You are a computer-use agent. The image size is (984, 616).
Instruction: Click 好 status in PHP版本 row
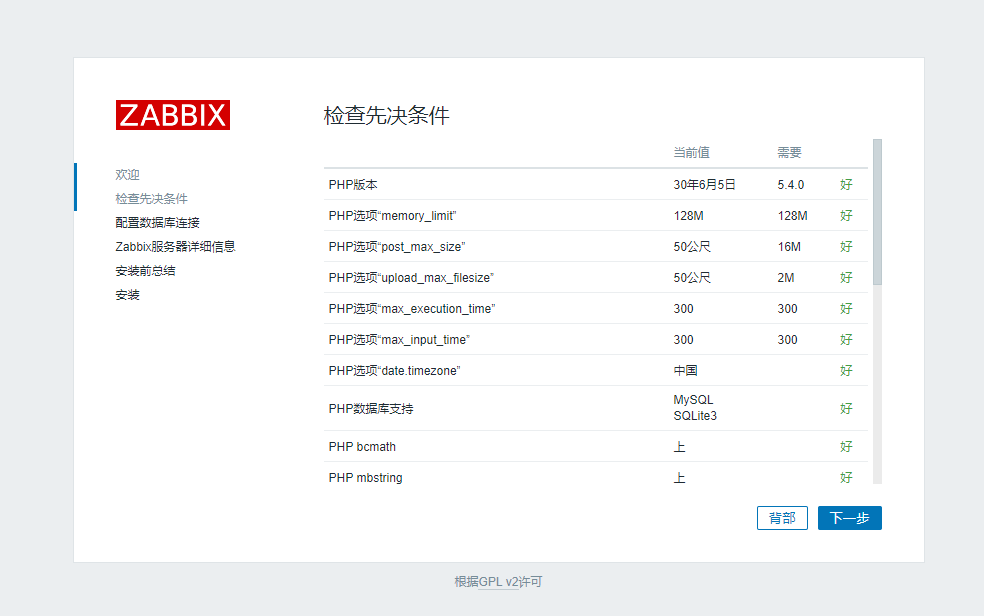(x=846, y=184)
